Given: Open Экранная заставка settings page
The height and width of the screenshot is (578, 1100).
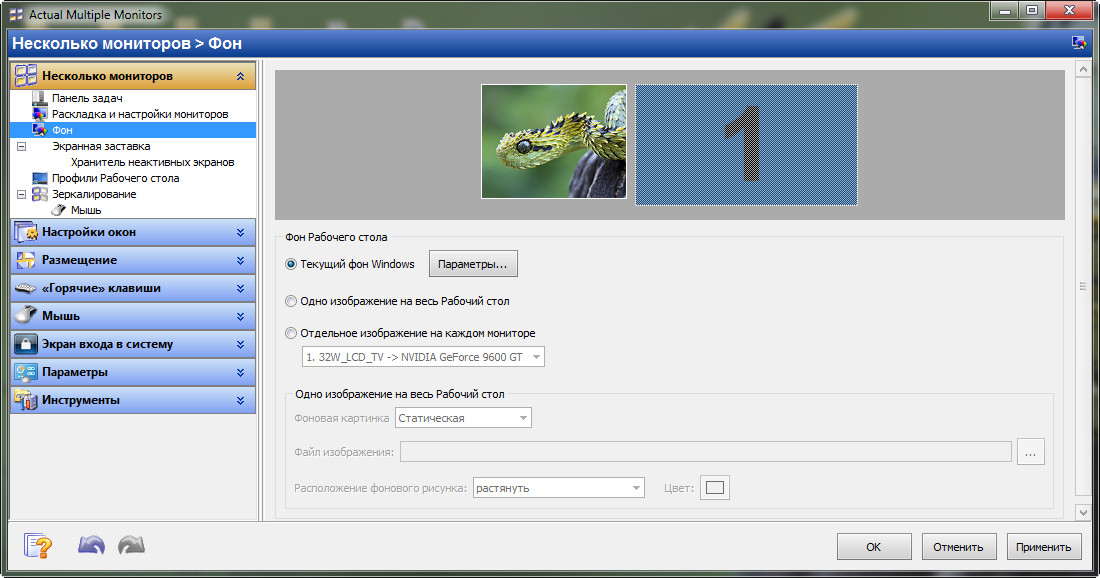Looking at the screenshot, I should (101, 146).
